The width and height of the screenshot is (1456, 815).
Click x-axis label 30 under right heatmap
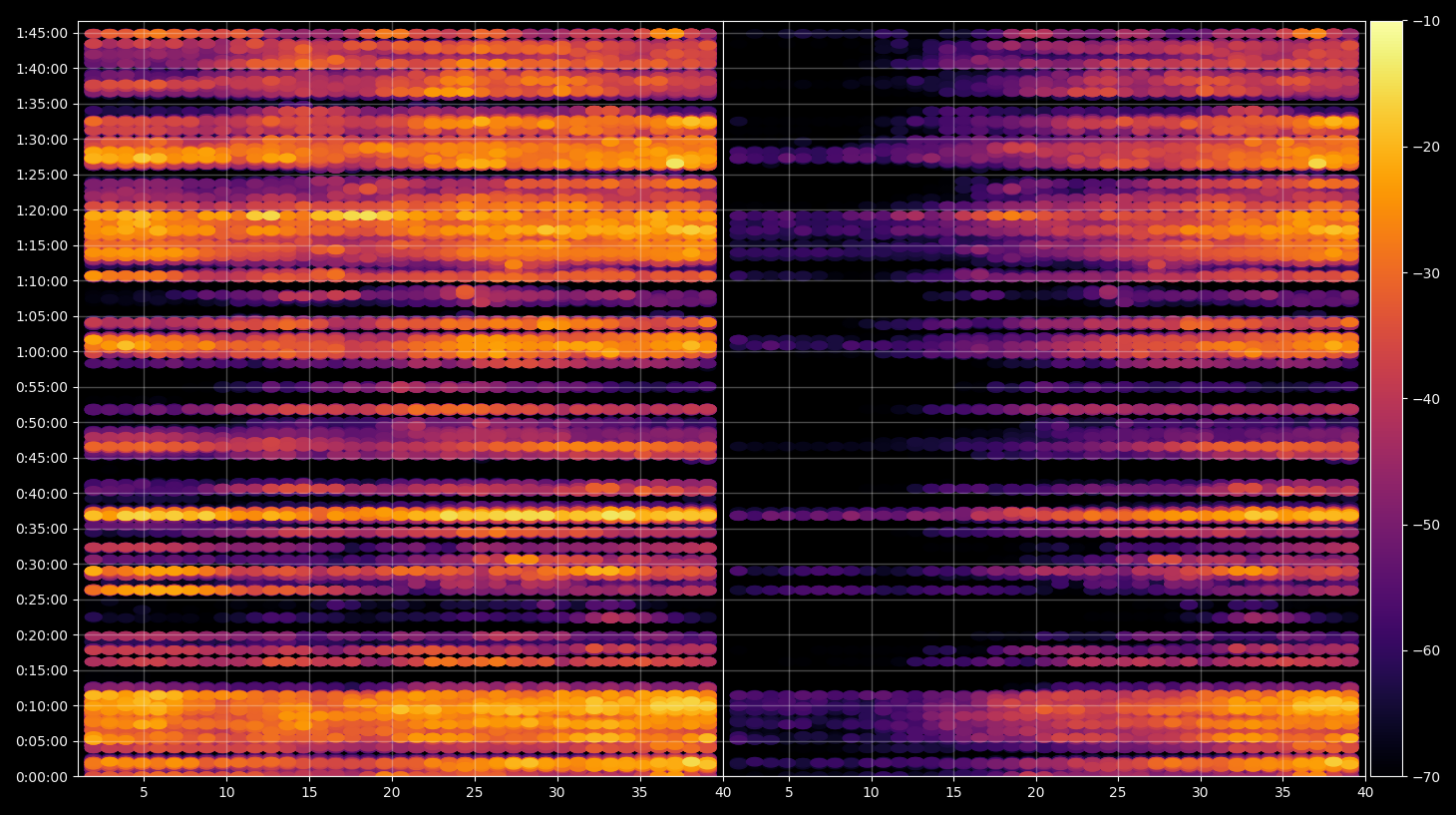click(x=1200, y=793)
